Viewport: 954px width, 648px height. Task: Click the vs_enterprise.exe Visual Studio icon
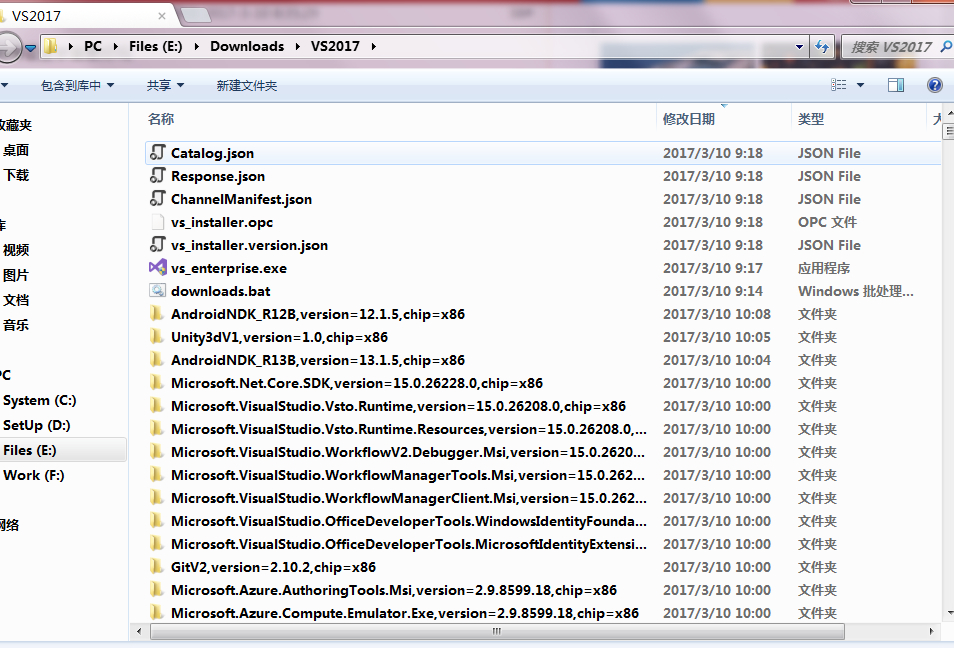coord(158,267)
